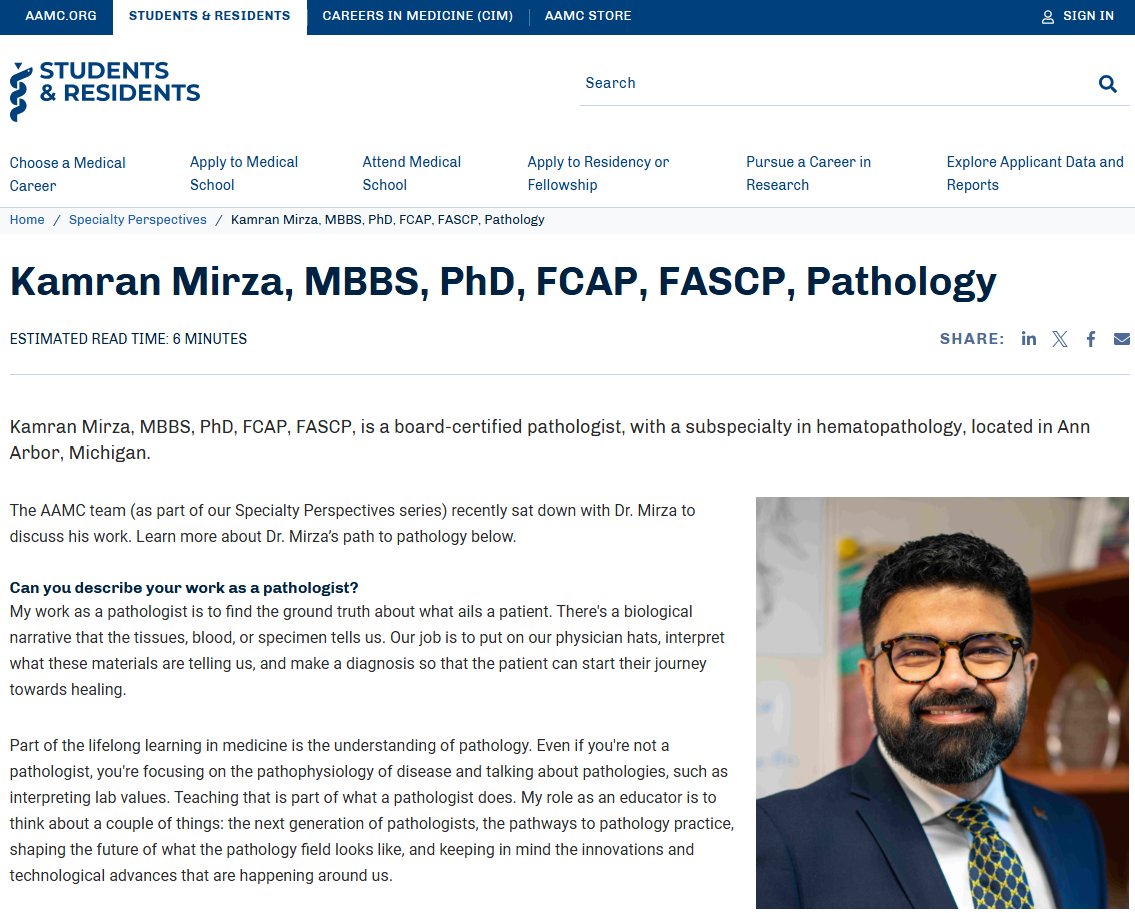The height and width of the screenshot is (913, 1135).
Task: Click inside the Search input field
Action: [x=800, y=83]
